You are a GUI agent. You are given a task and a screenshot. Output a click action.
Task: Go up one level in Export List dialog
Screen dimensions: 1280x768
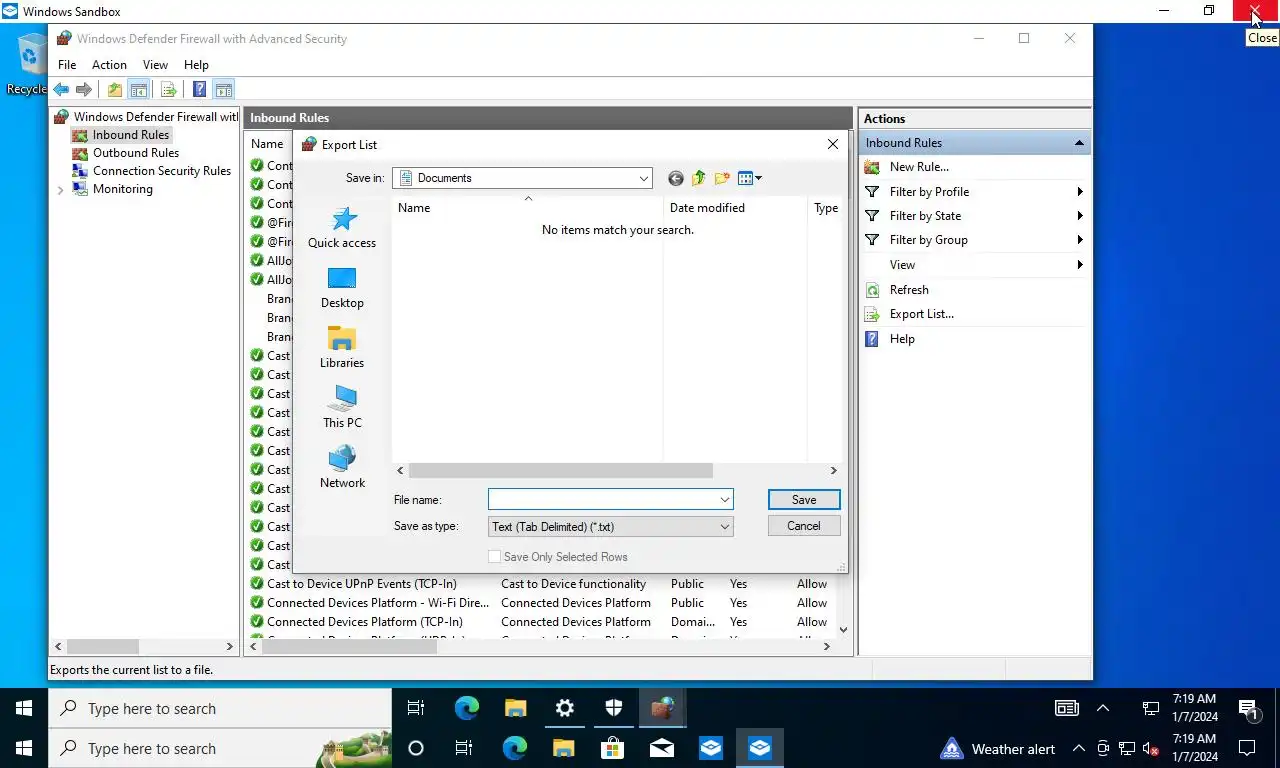tap(698, 178)
